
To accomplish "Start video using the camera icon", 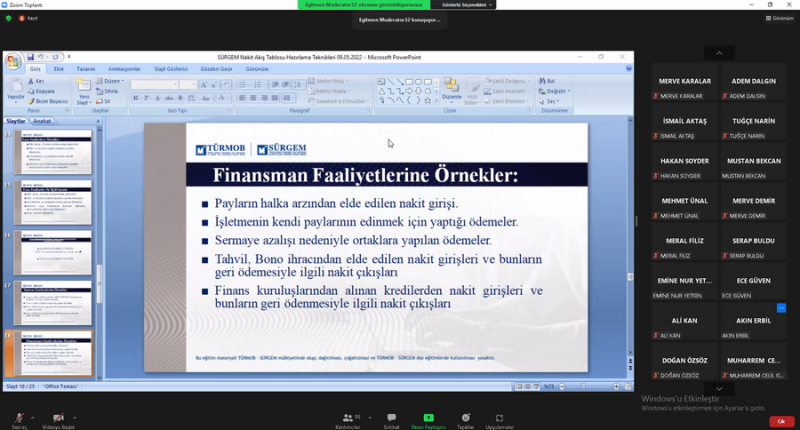I will [58, 417].
